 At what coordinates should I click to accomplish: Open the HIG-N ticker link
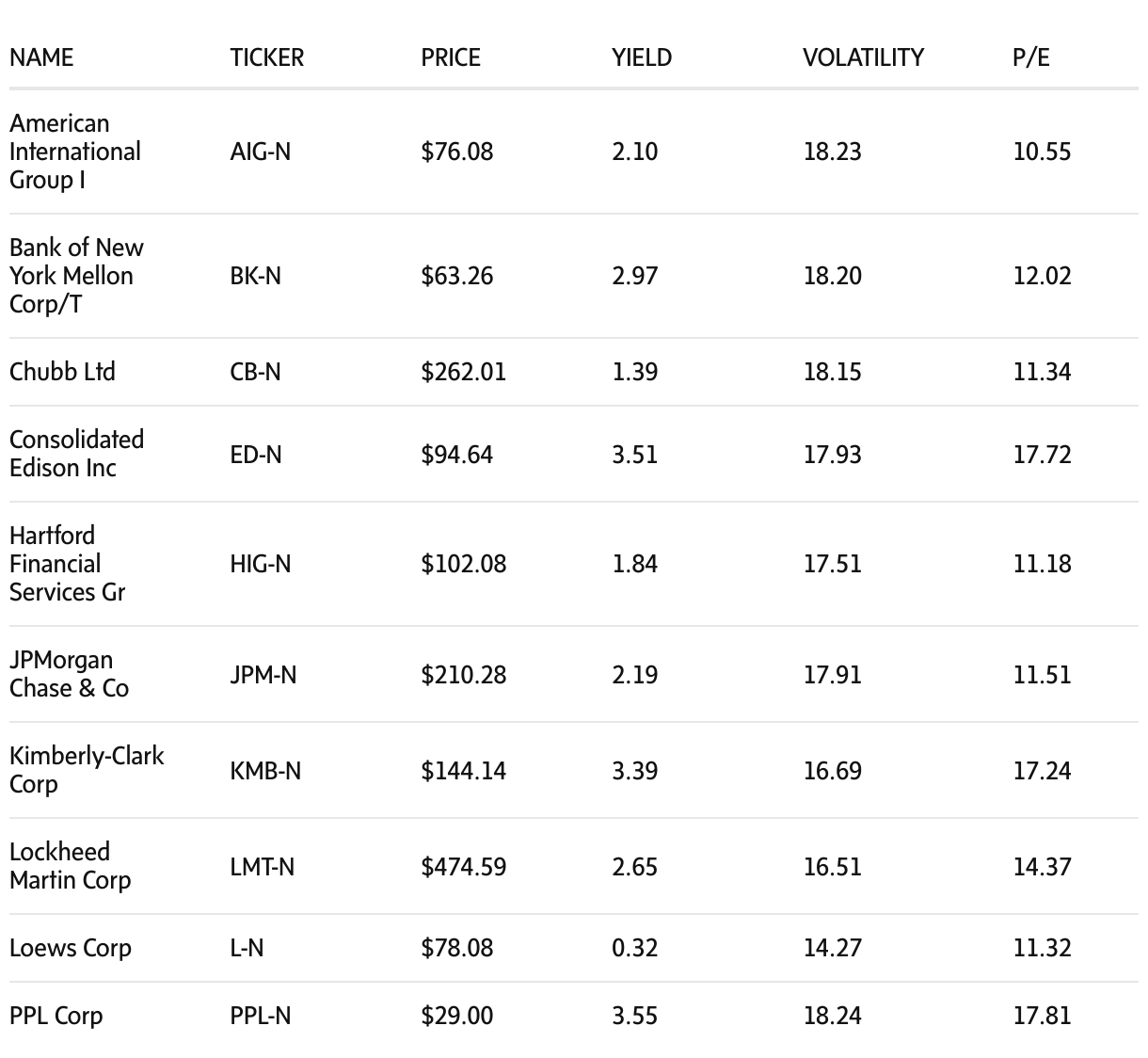(x=261, y=564)
